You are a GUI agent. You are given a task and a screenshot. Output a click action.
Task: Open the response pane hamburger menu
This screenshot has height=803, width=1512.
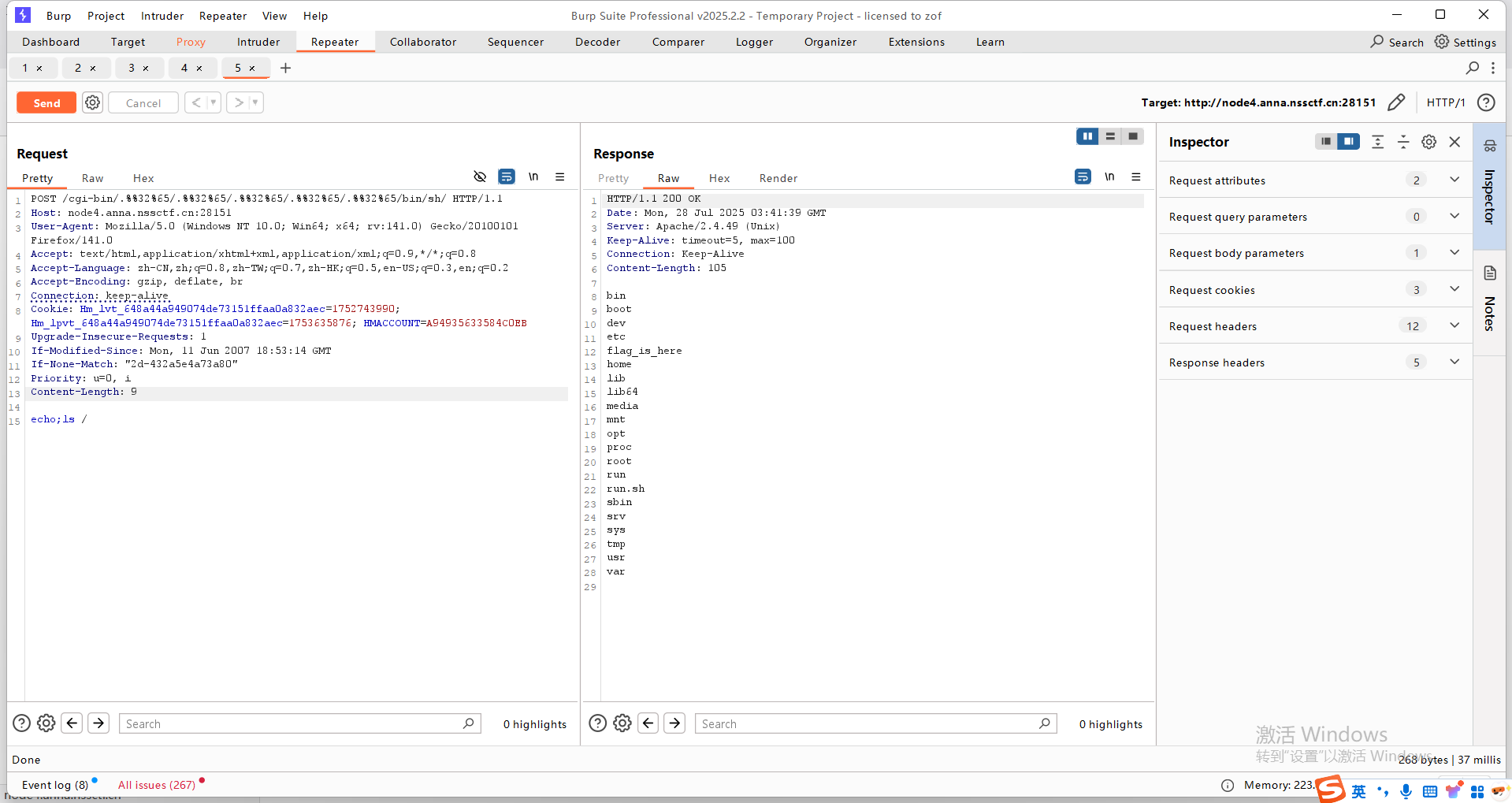pyautogui.click(x=1136, y=177)
